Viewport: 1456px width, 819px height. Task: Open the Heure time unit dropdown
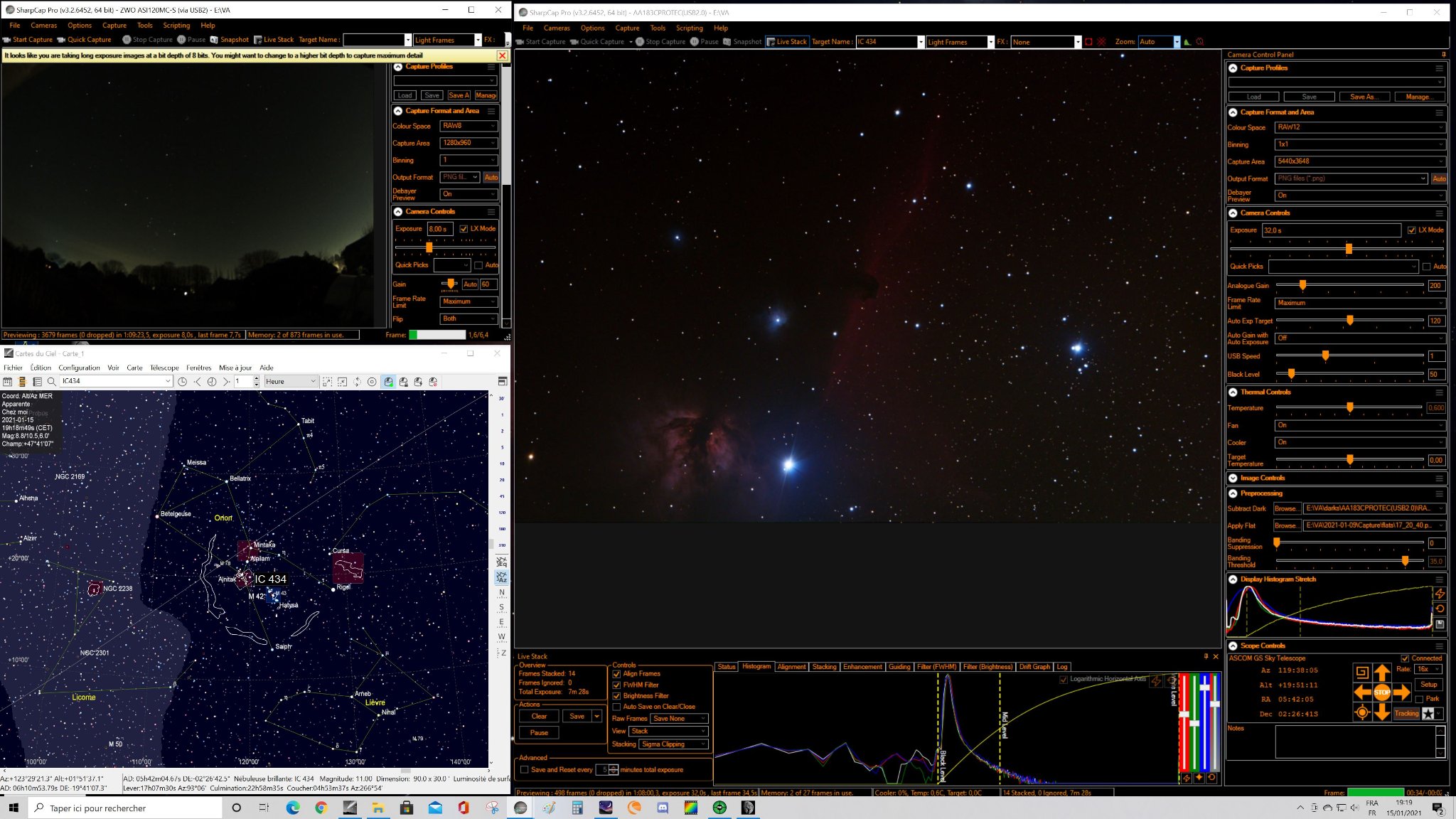pyautogui.click(x=290, y=382)
